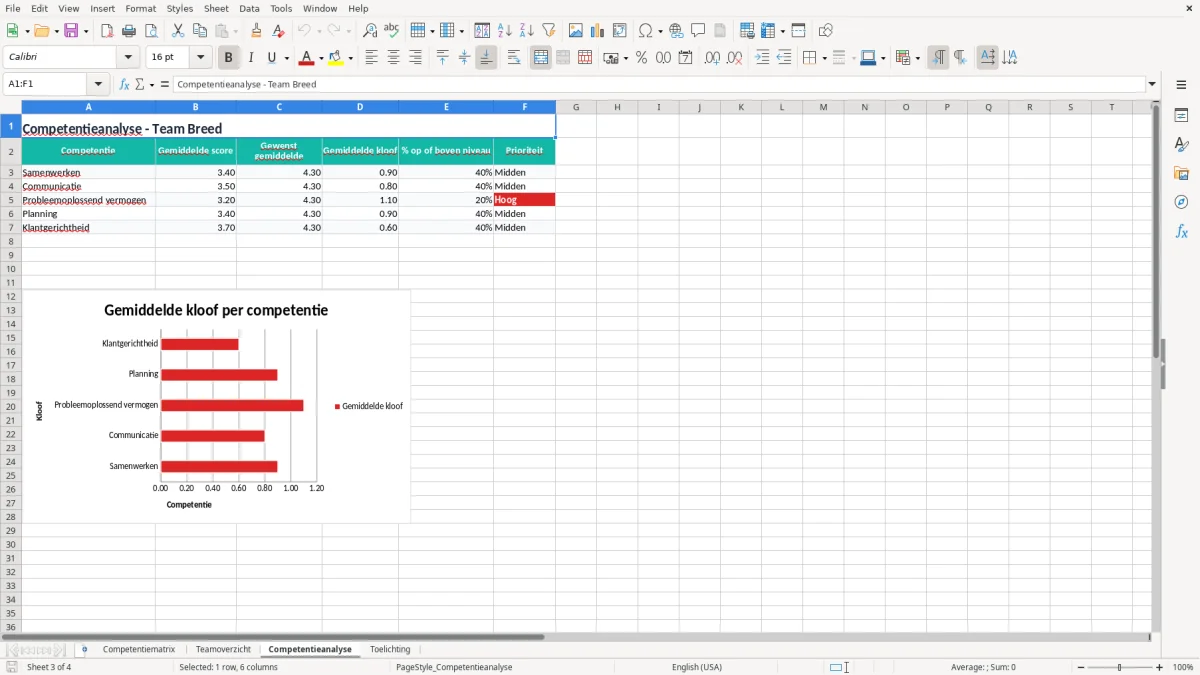The width and height of the screenshot is (1200, 675).
Task: Open the borders dropdown arrow
Action: [x=823, y=58]
